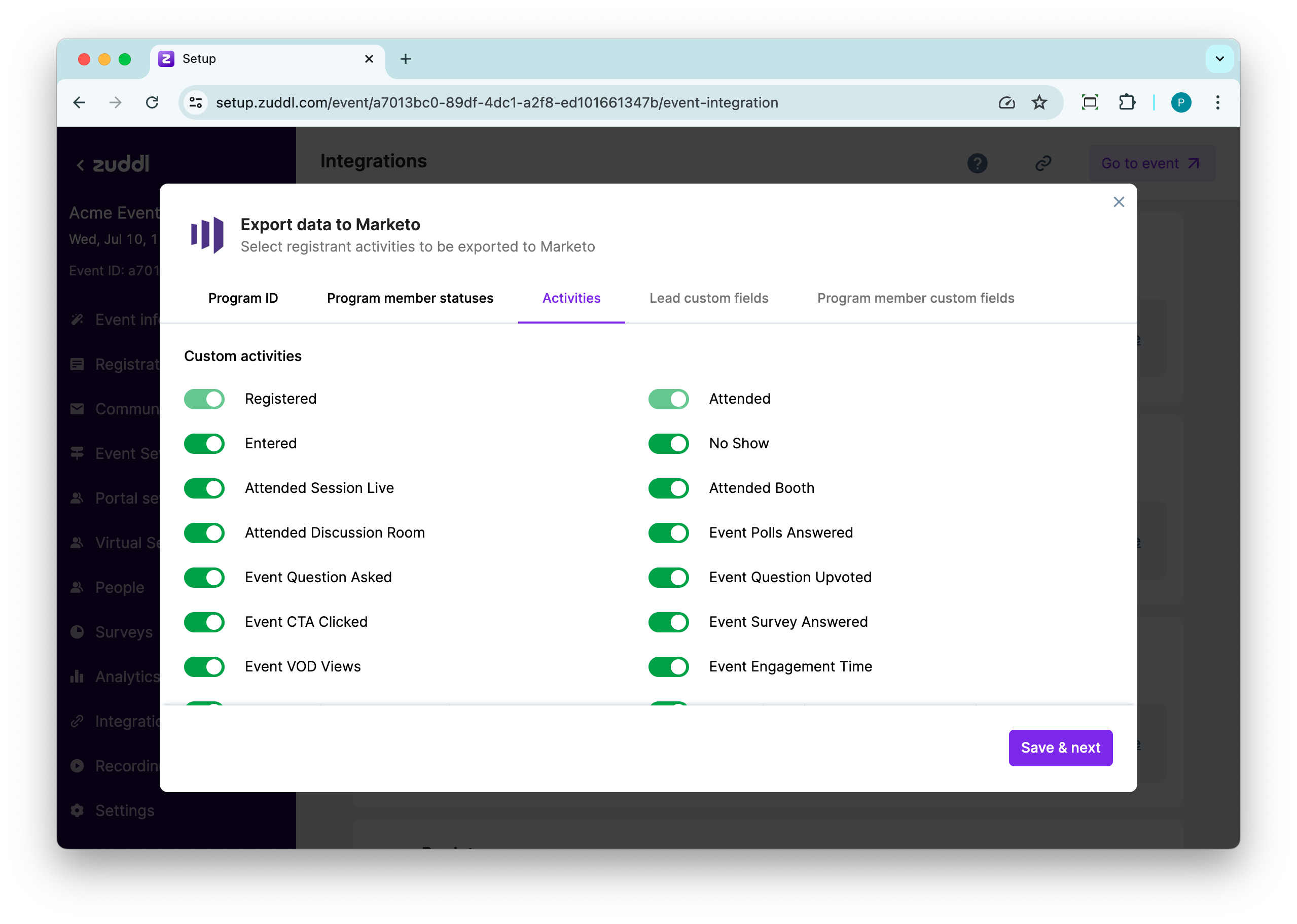
Task: Open the browser extensions puzzle icon
Action: (x=1126, y=102)
